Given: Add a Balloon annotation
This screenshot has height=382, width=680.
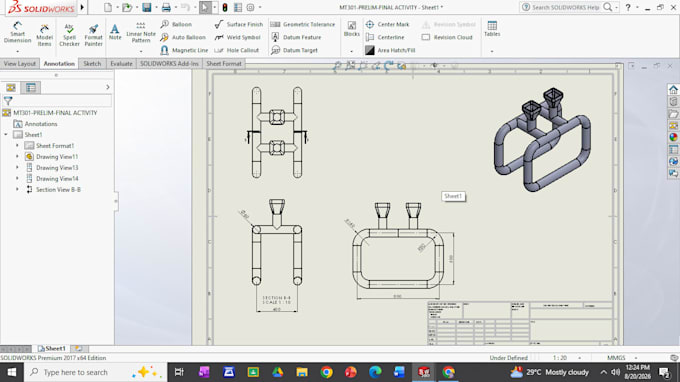Looking at the screenshot, I should [x=176, y=24].
